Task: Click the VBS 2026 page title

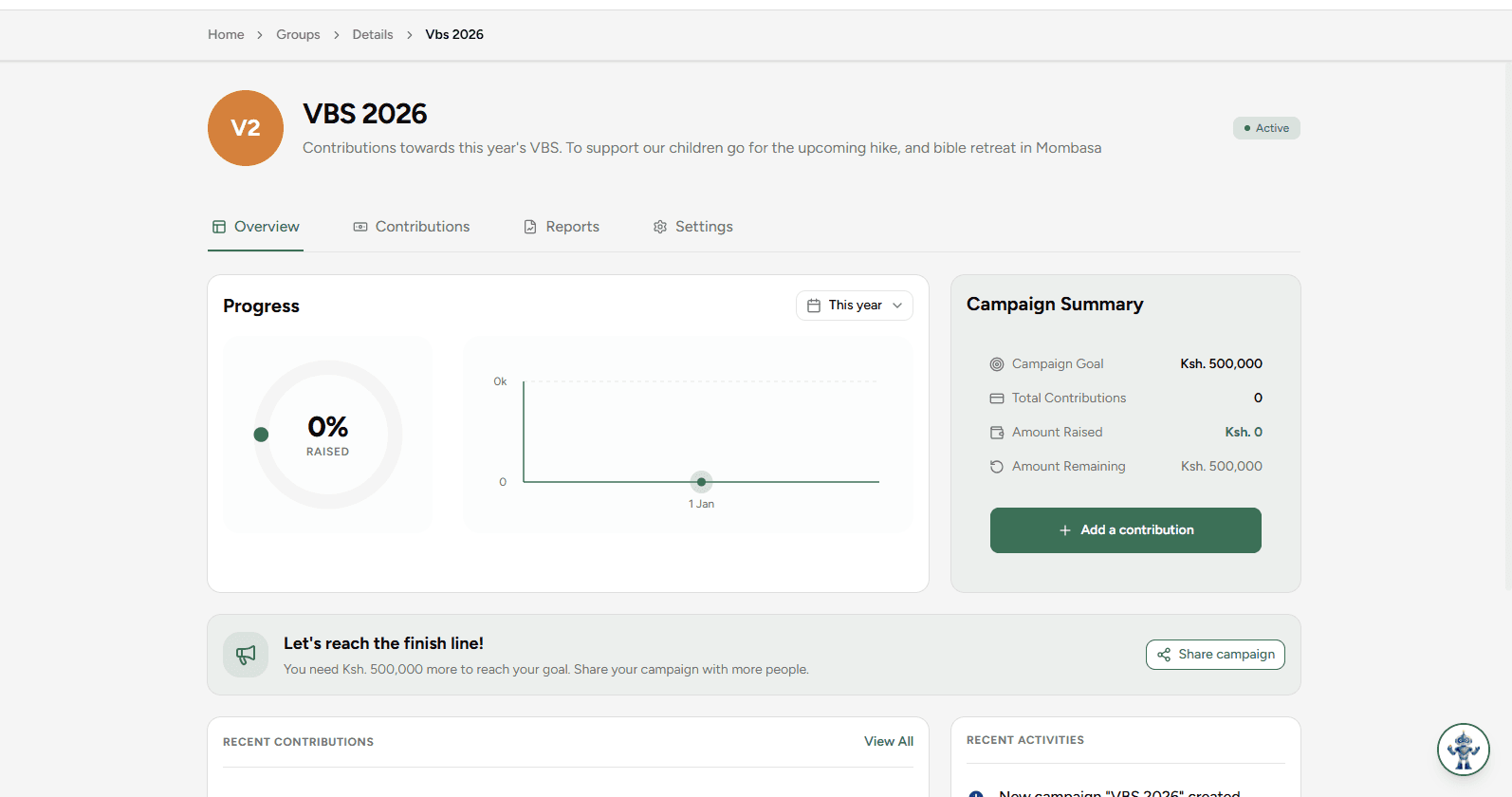Action: click(x=365, y=114)
